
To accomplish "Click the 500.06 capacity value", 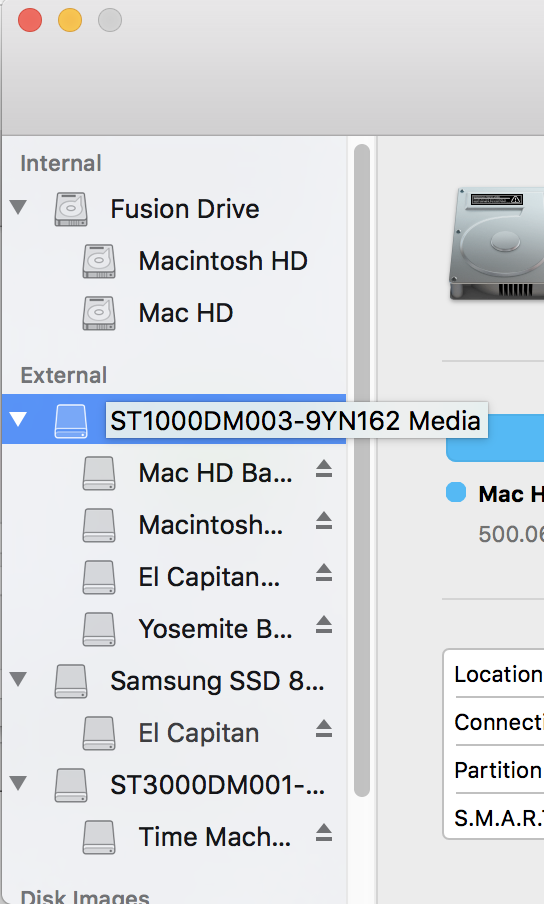I will pos(511,534).
